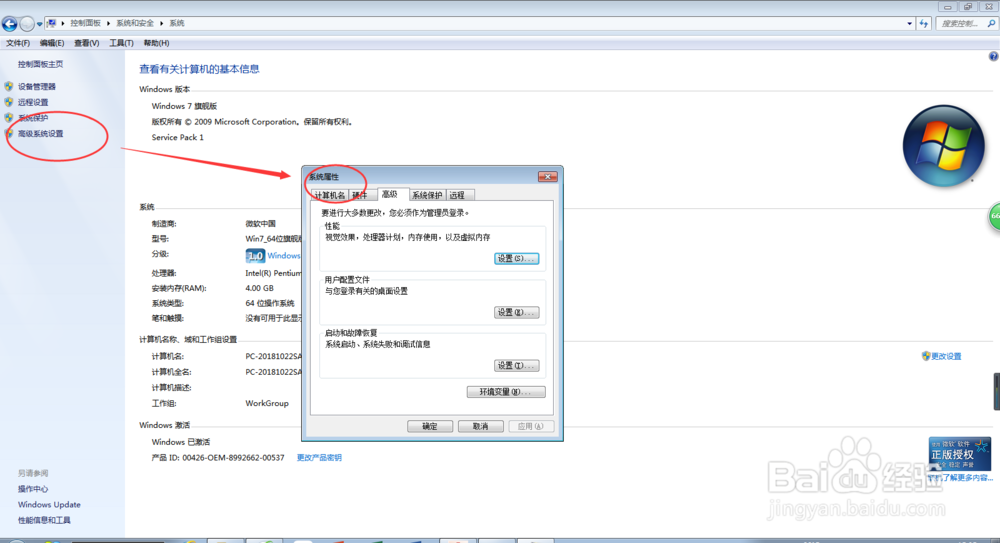The width and height of the screenshot is (1000, 543).
Task: Click WorkGroup value text
Action: pyautogui.click(x=267, y=403)
